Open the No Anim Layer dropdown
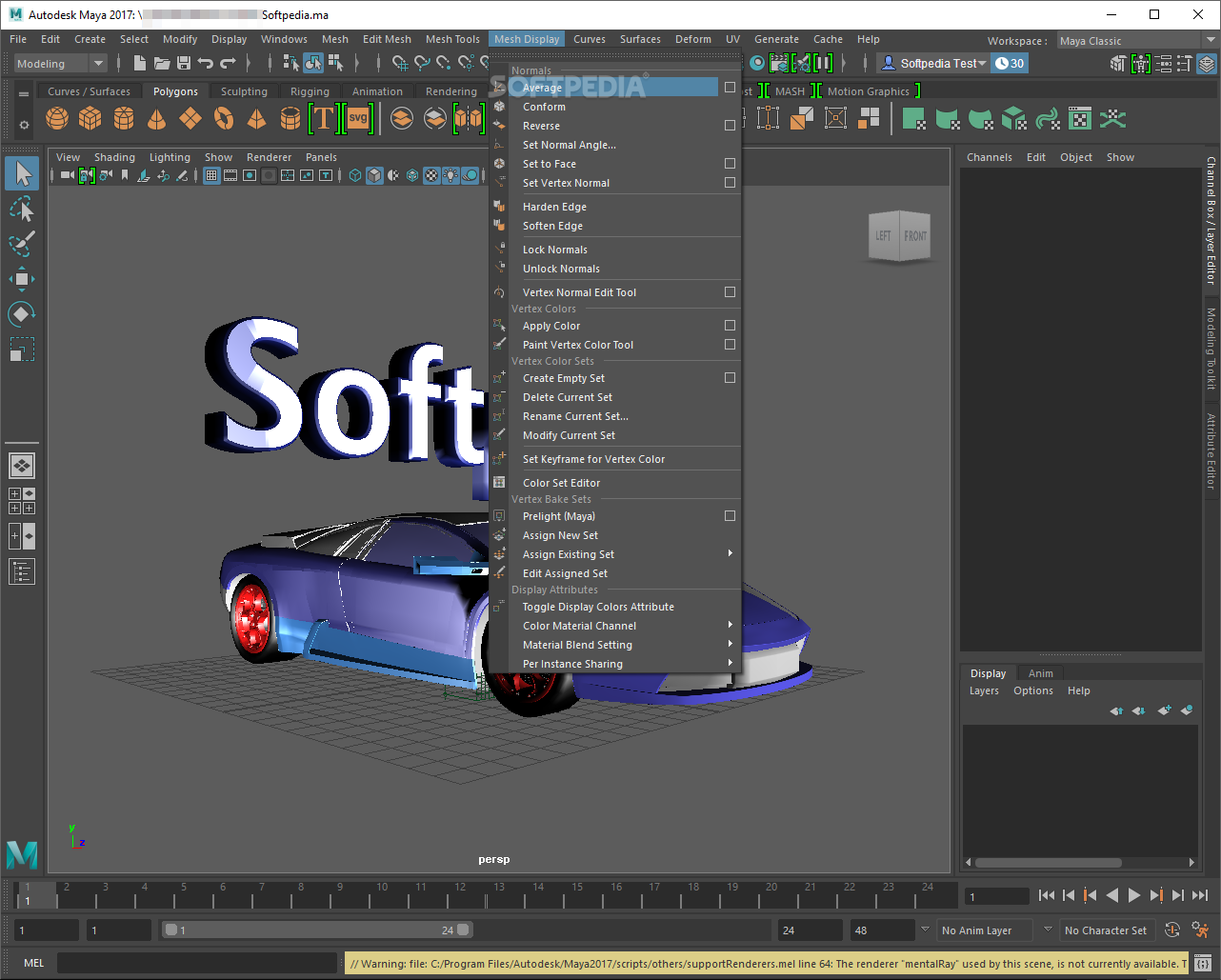Viewport: 1221px width, 980px height. (984, 930)
